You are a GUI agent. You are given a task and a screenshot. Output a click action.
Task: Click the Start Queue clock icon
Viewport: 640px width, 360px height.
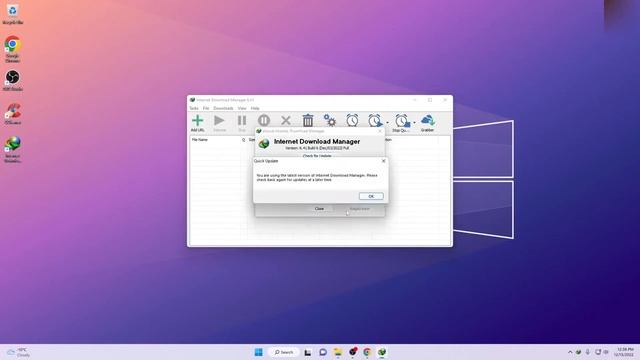point(375,121)
